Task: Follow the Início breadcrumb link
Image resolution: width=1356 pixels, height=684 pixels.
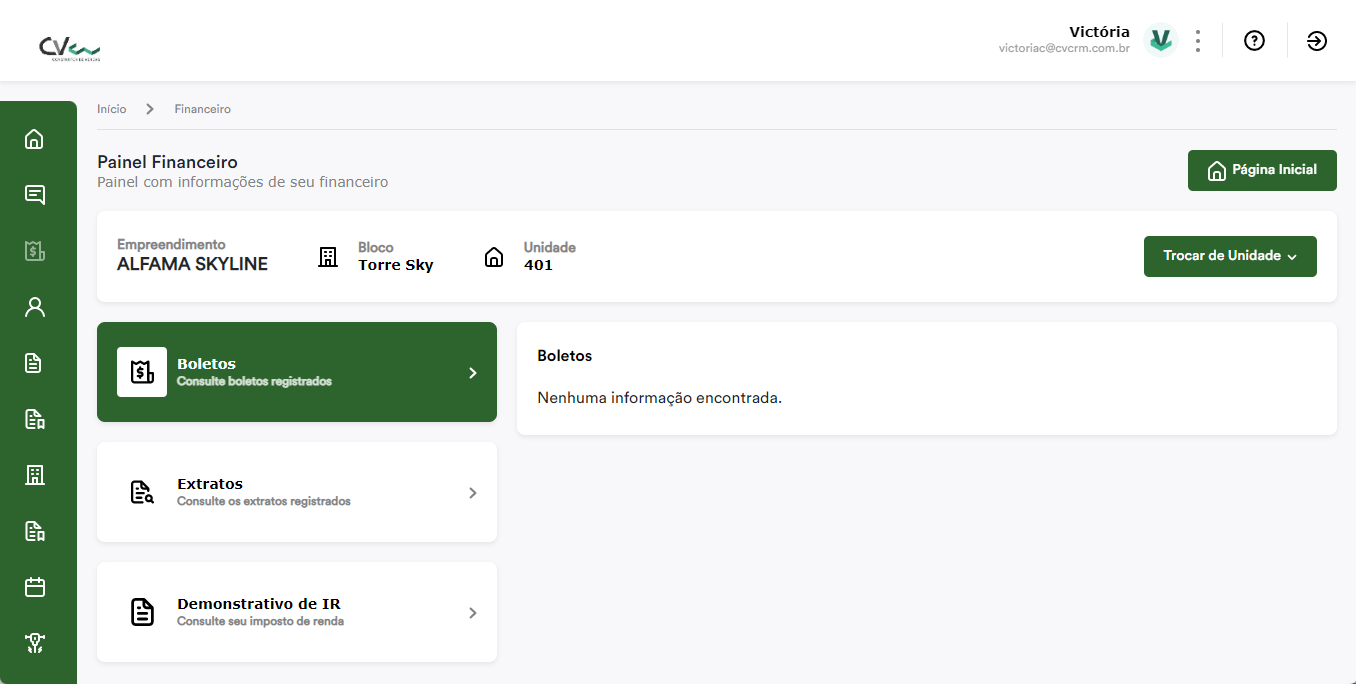Action: [x=112, y=109]
